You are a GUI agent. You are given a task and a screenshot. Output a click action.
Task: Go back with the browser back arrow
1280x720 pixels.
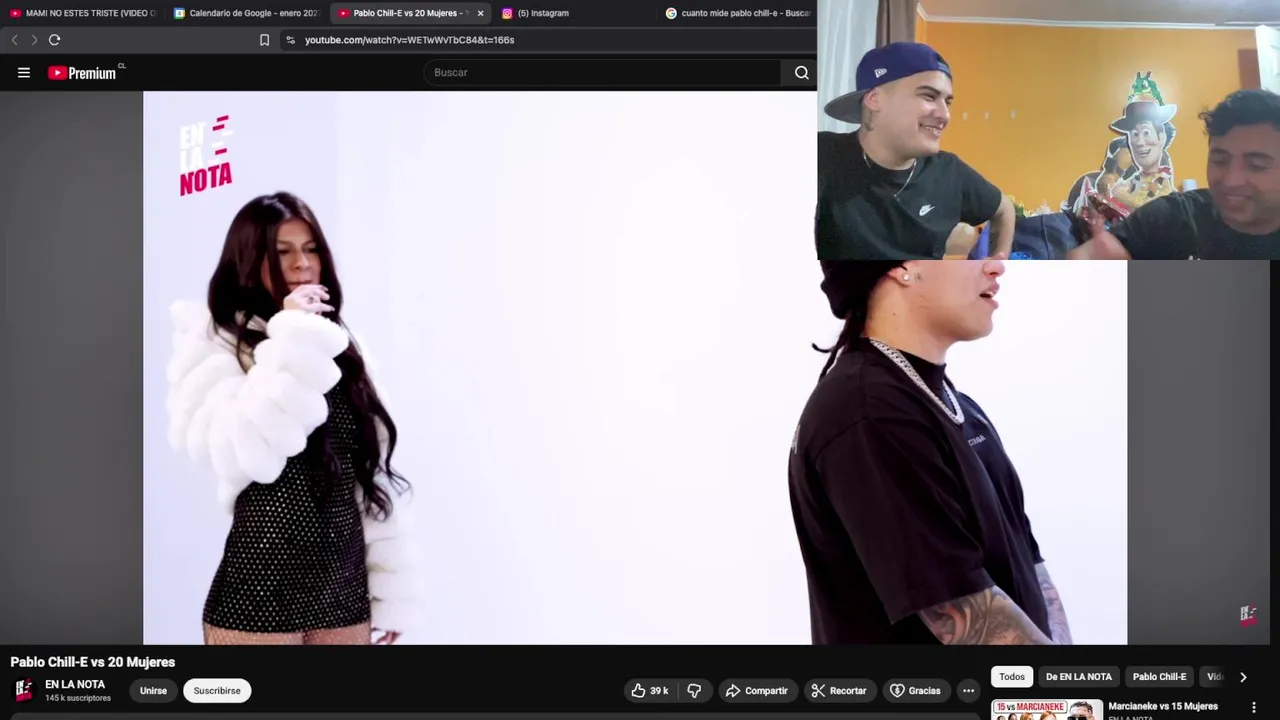click(x=14, y=40)
